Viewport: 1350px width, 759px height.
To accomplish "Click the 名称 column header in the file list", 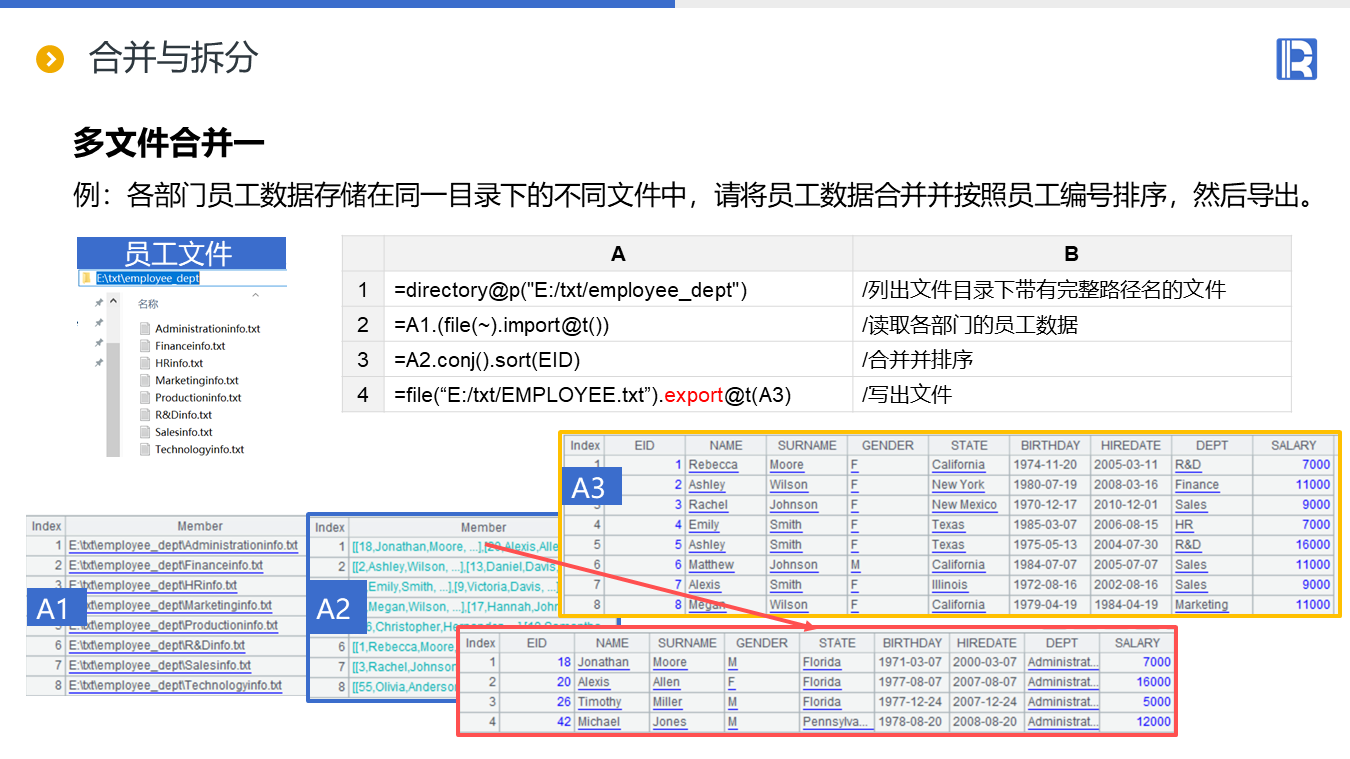I will (148, 304).
